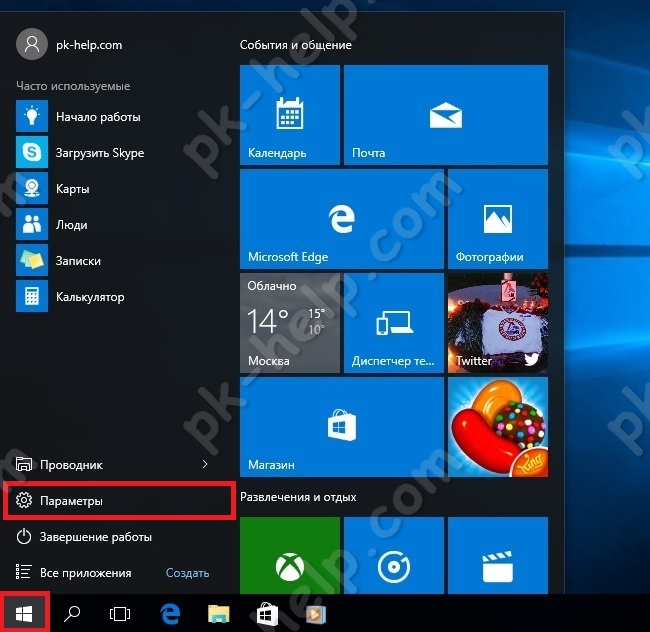Open the Twitter live tile
Image resolution: width=650 pixels, height=632 pixels.
pyautogui.click(x=497, y=323)
